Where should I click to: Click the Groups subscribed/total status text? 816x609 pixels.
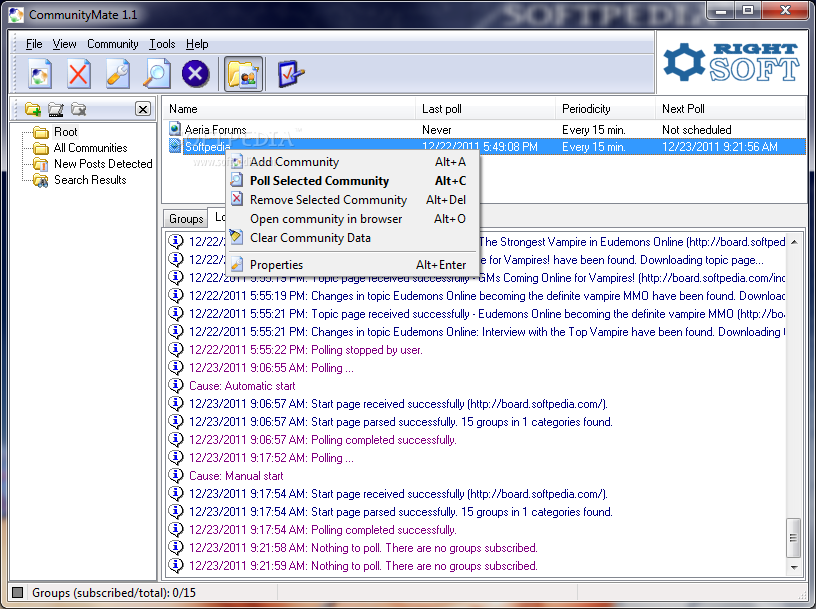[114, 593]
